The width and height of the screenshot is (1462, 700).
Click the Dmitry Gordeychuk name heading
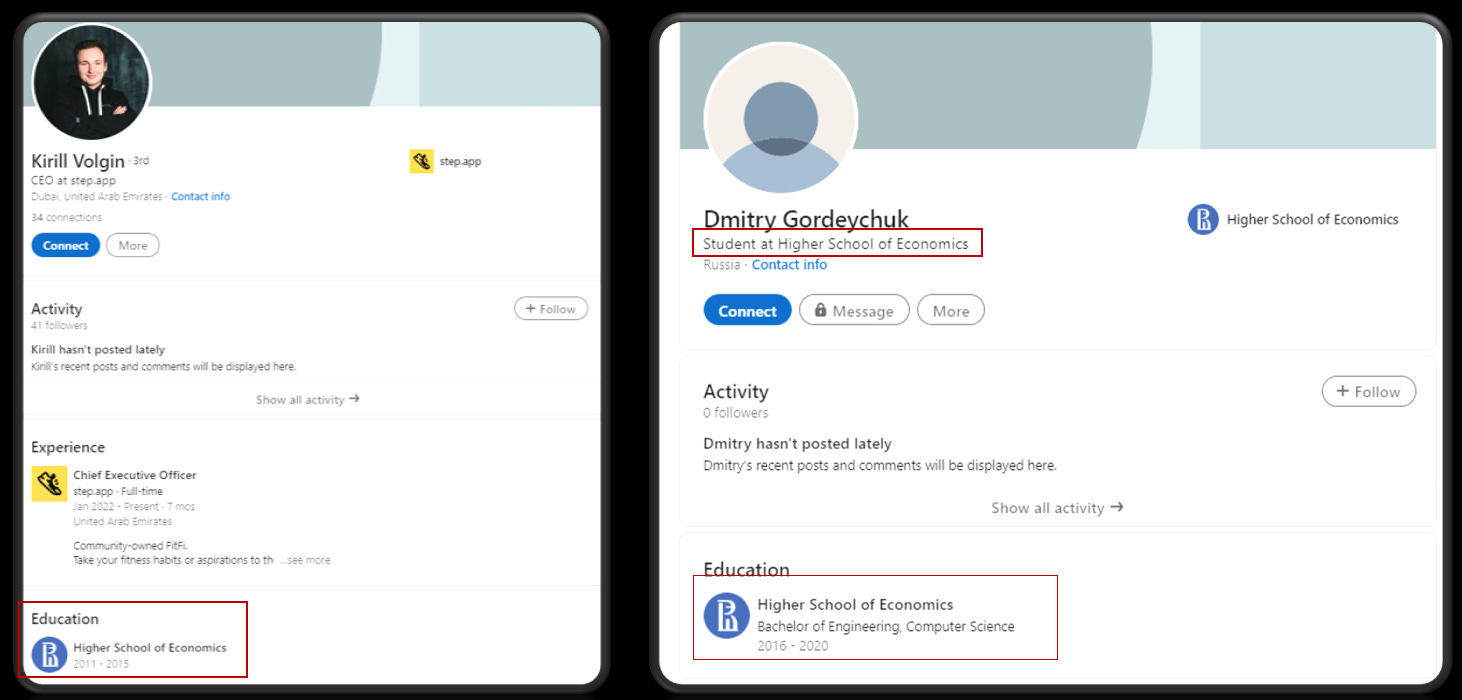pos(806,219)
